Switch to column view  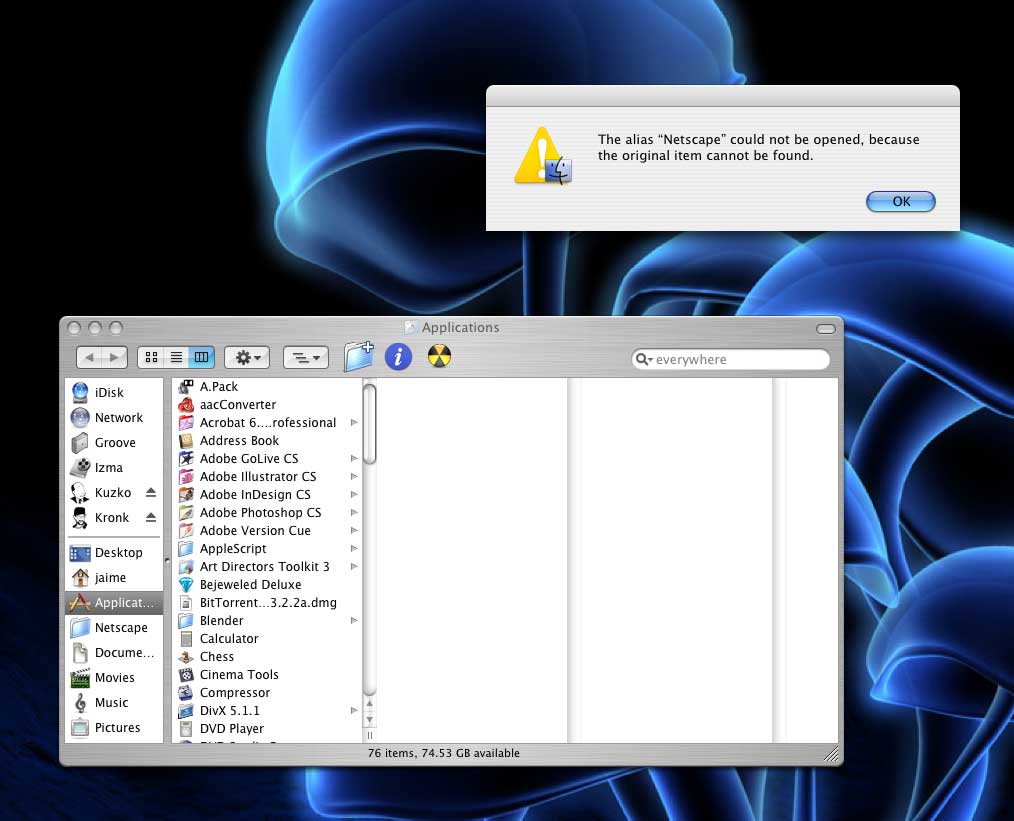coord(201,357)
